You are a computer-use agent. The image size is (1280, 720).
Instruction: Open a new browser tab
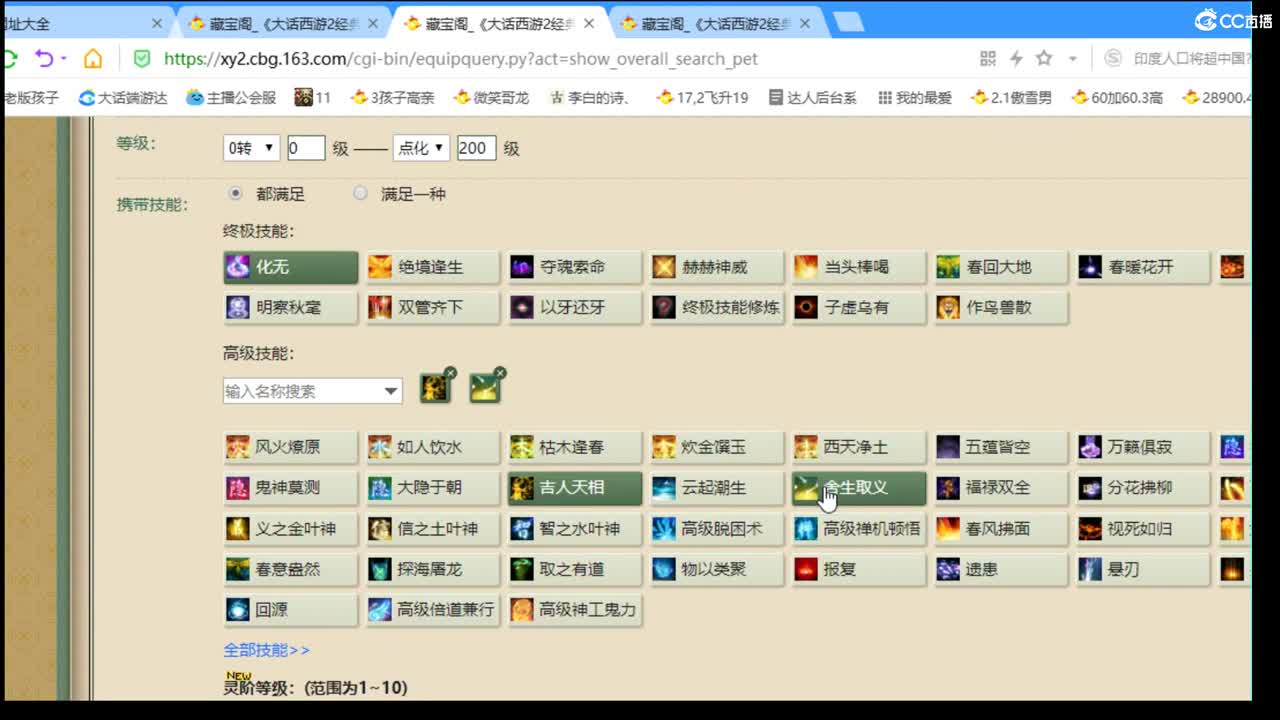(848, 22)
